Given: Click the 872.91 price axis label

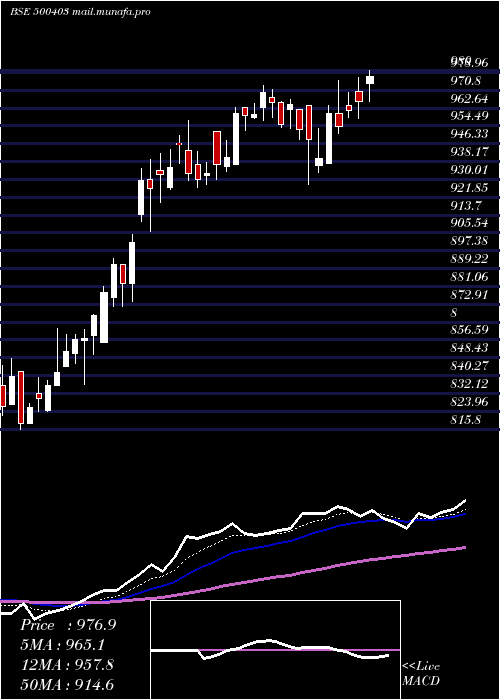Looking at the screenshot, I should (469, 295).
